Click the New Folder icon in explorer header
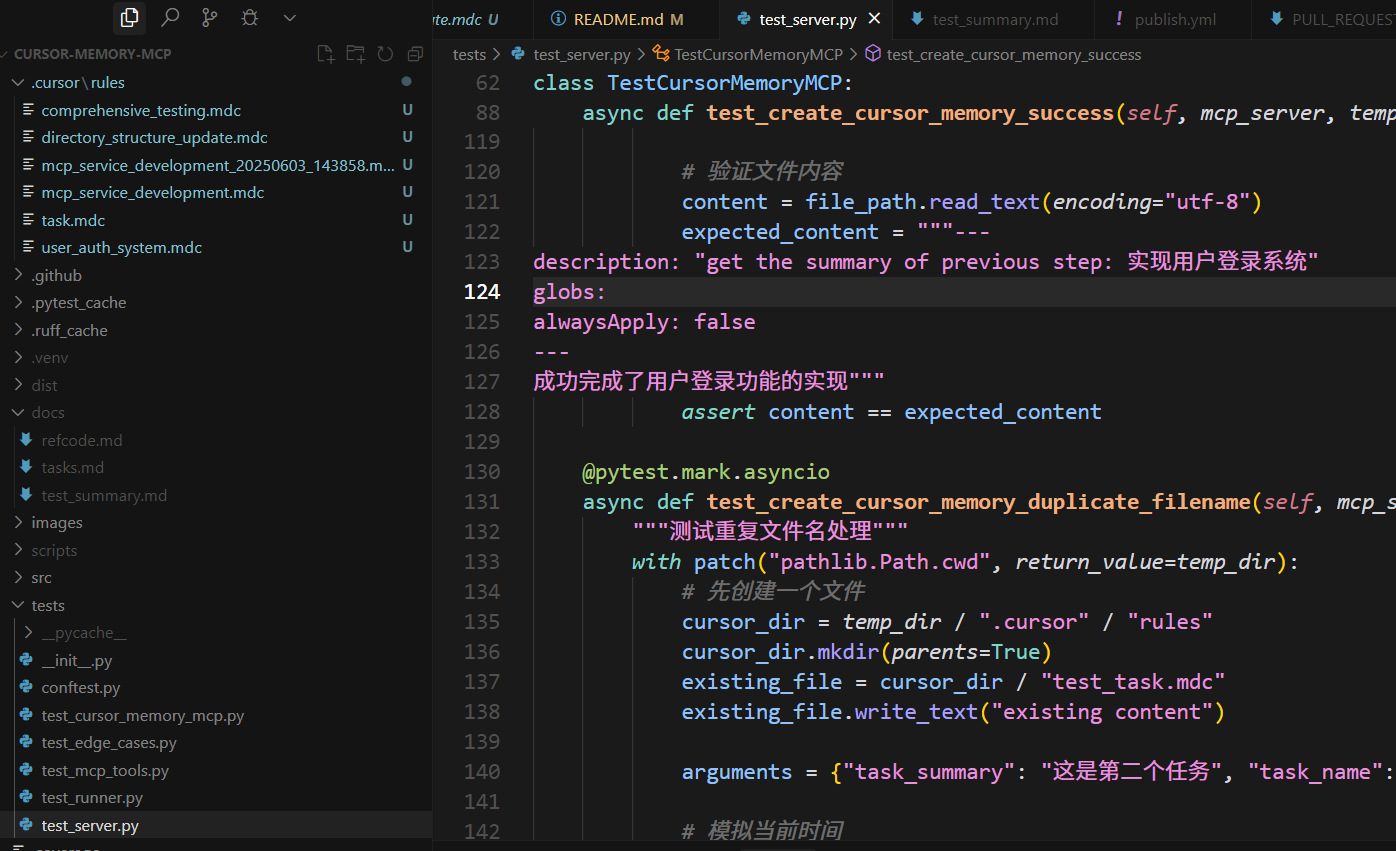This screenshot has width=1396, height=851. [x=355, y=54]
